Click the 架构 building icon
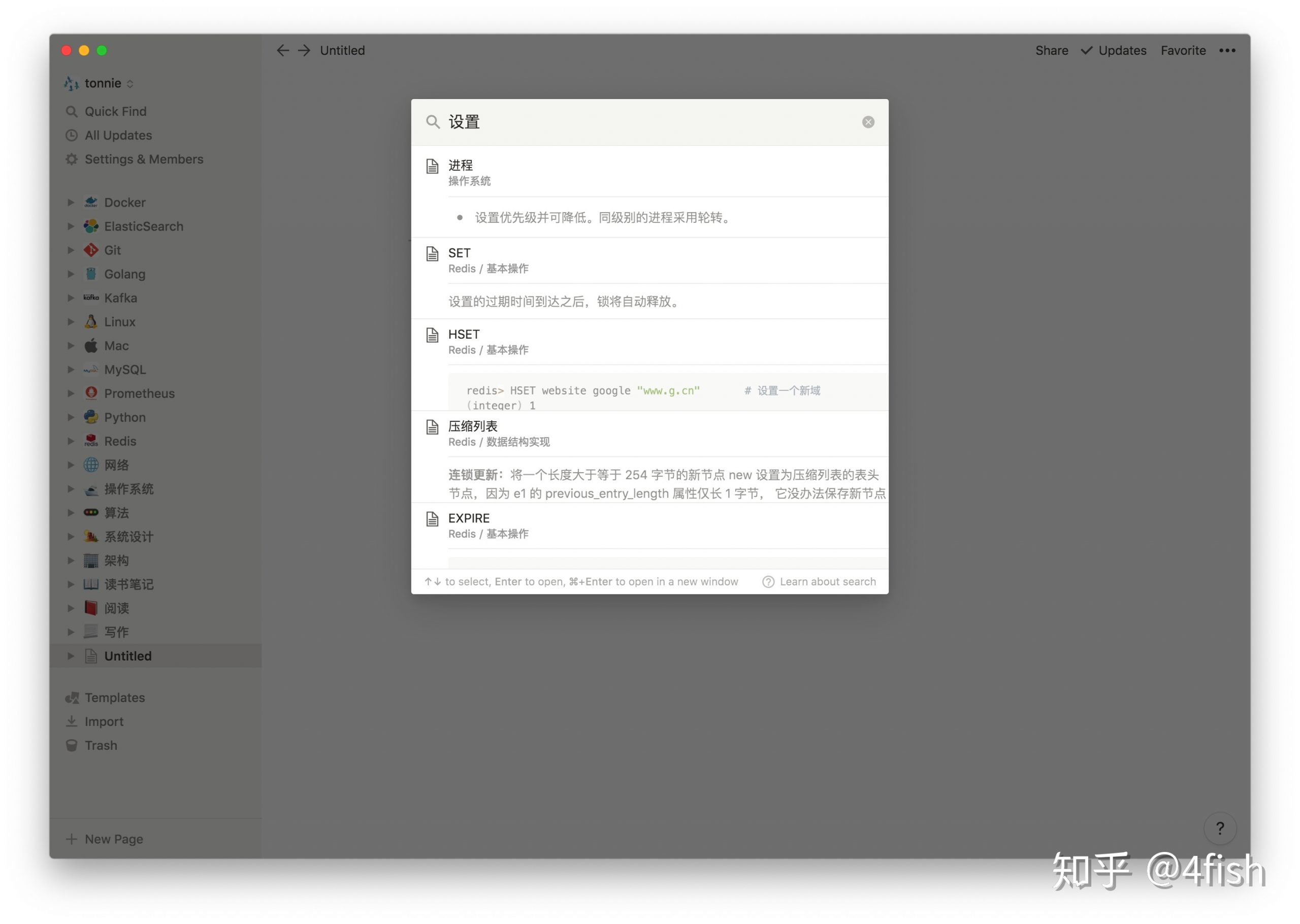The image size is (1300, 924). 90,560
